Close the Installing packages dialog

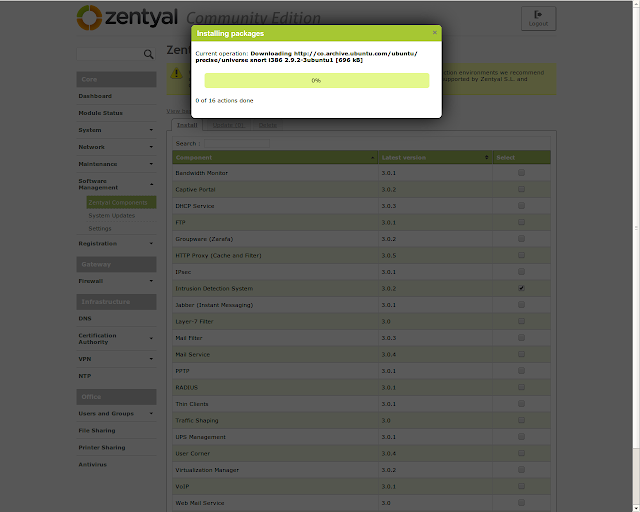pyautogui.click(x=435, y=33)
